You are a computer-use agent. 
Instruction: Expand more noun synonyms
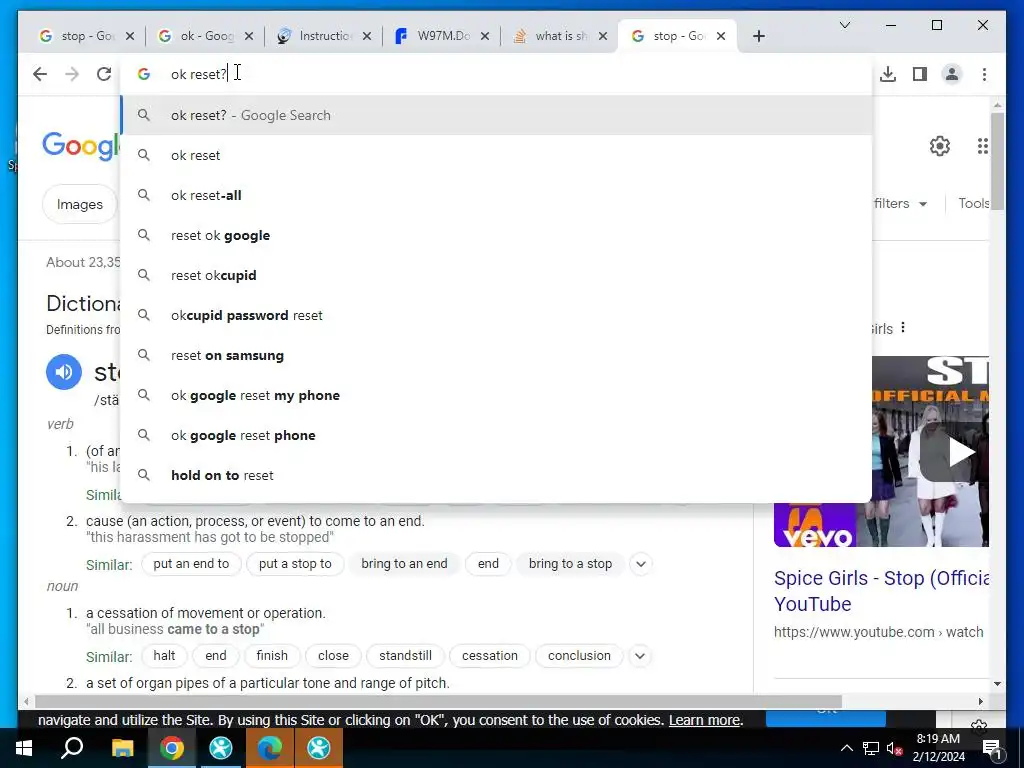[x=641, y=656]
